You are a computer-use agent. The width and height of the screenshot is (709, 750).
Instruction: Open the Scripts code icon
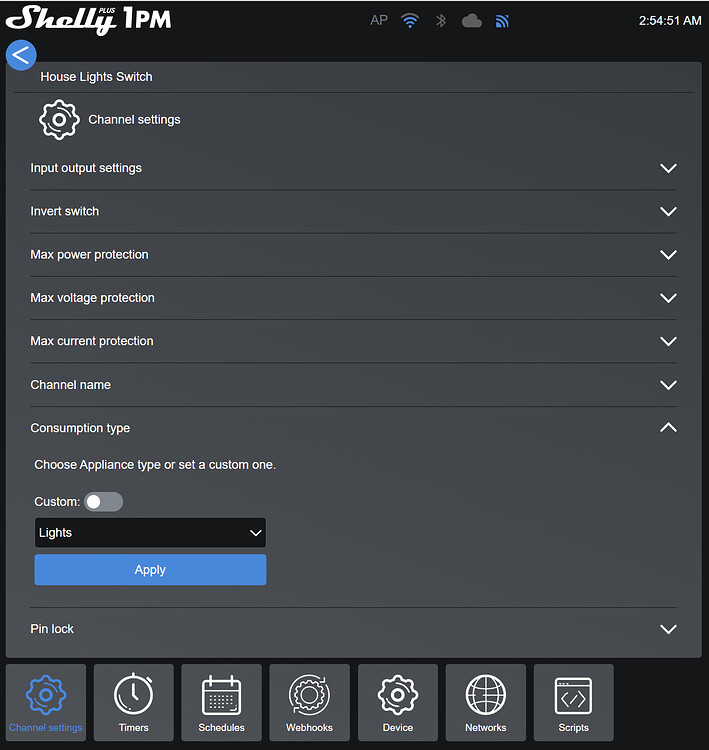coord(573,695)
